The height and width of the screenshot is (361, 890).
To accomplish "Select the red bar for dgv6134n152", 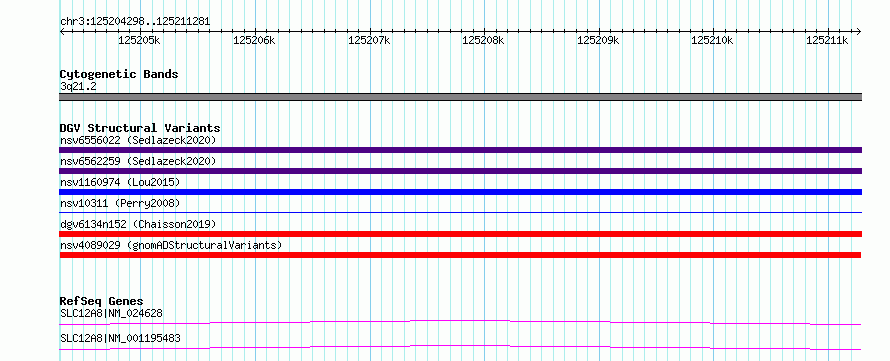I will pyautogui.click(x=460, y=234).
